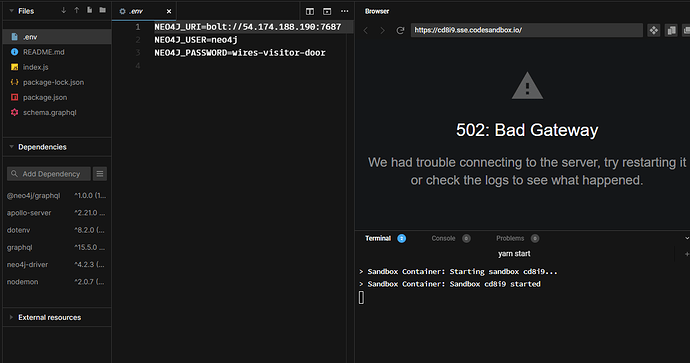Expand the External resources section
This screenshot has width=690, height=363.
(11, 317)
